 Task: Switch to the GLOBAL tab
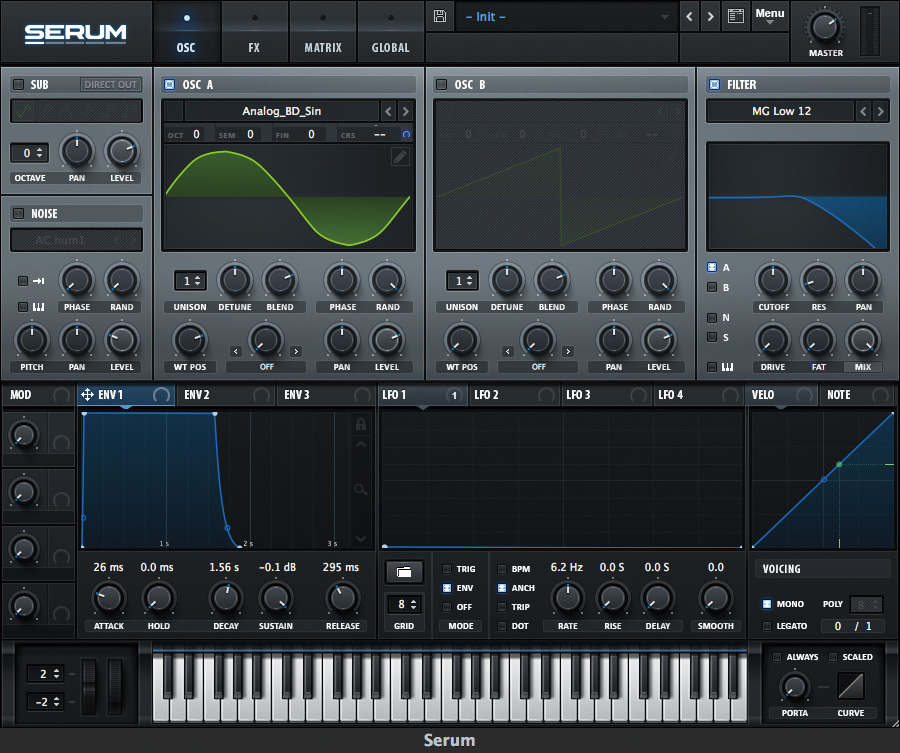[x=391, y=32]
